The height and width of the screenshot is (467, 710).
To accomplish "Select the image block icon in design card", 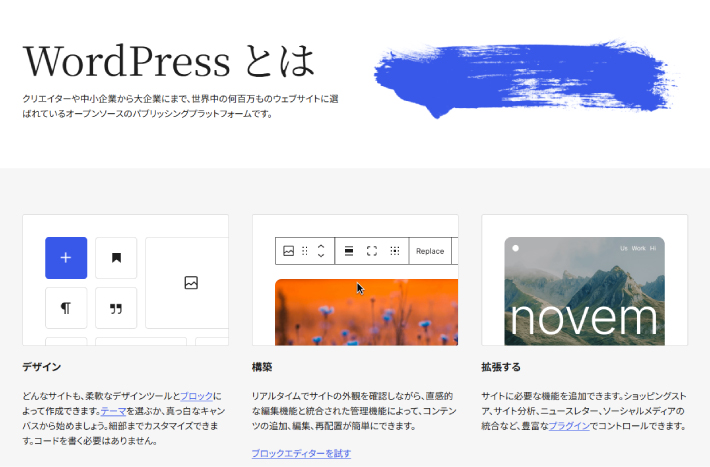I will [191, 283].
